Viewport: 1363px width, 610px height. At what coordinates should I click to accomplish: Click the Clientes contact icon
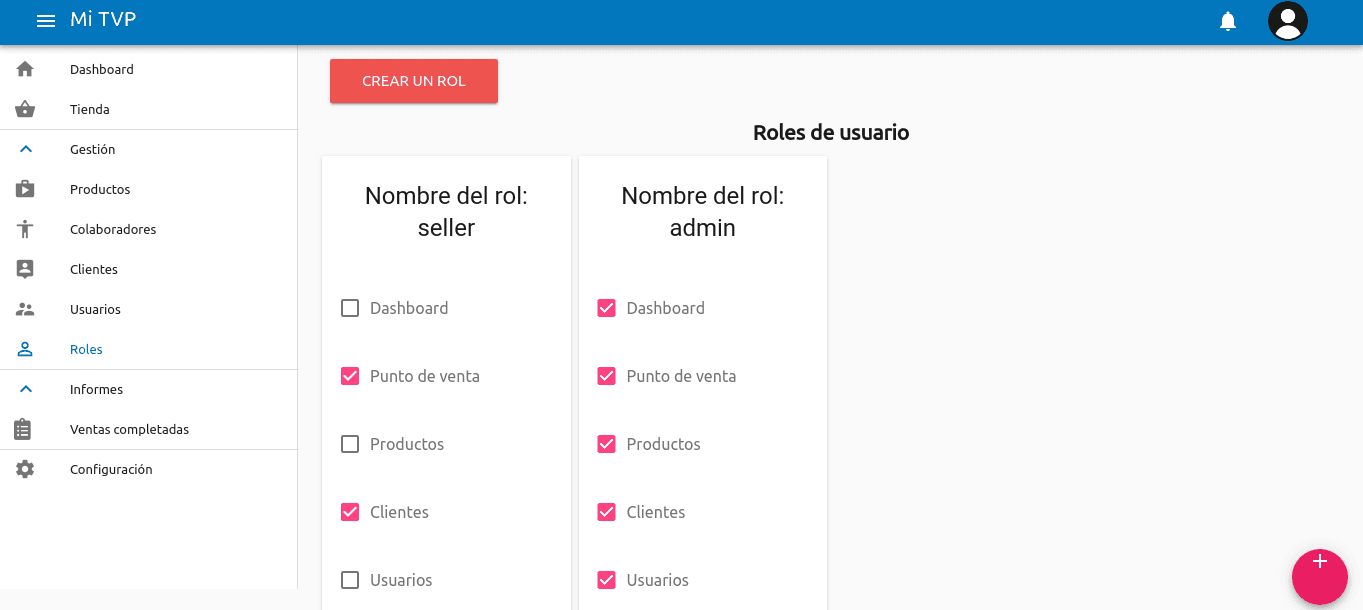pyautogui.click(x=25, y=269)
